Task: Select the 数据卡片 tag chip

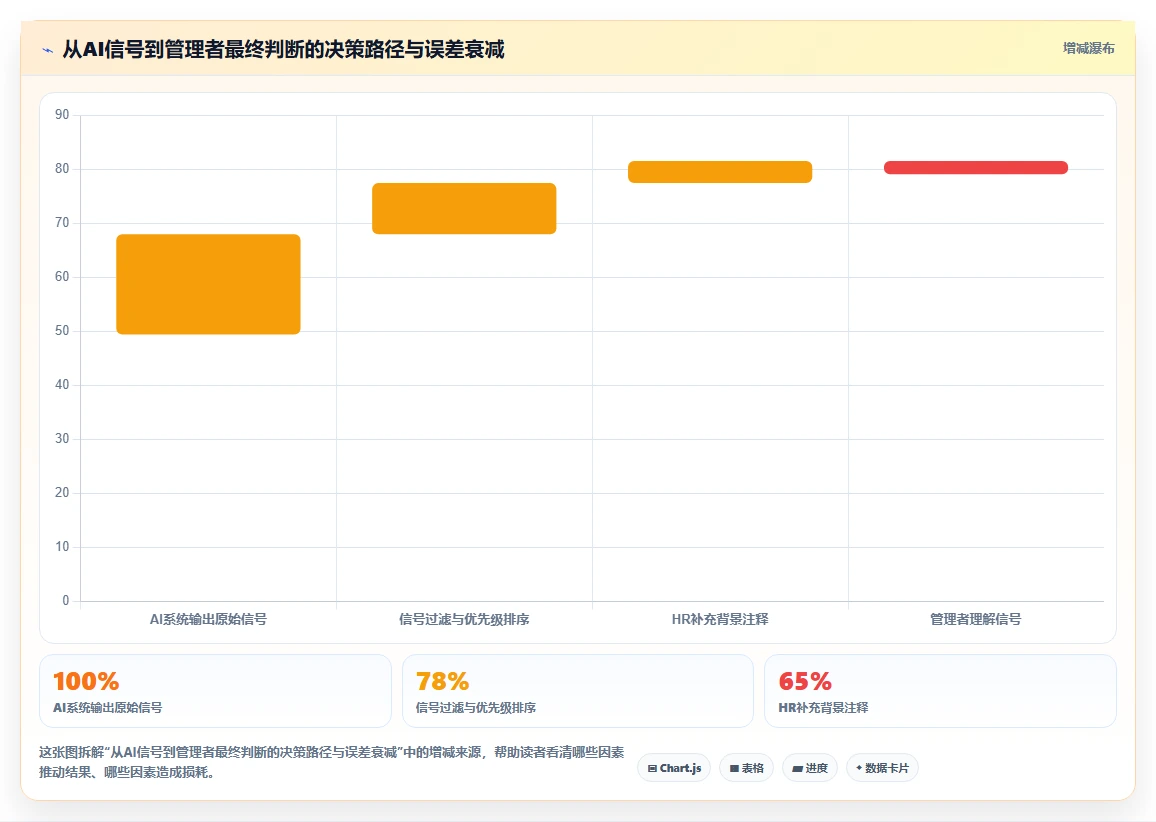Action: coord(882,768)
